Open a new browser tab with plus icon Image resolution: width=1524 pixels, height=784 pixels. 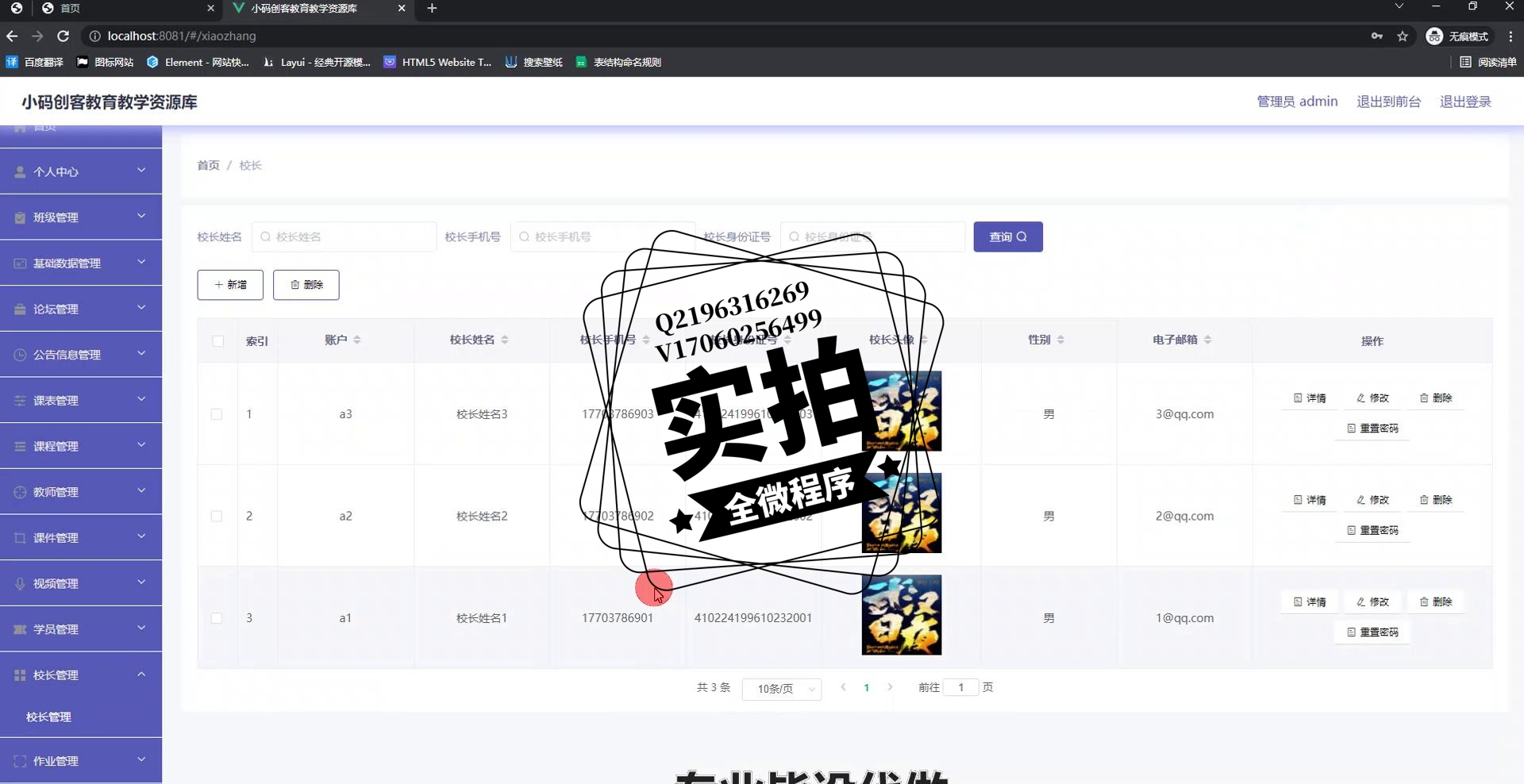click(432, 8)
